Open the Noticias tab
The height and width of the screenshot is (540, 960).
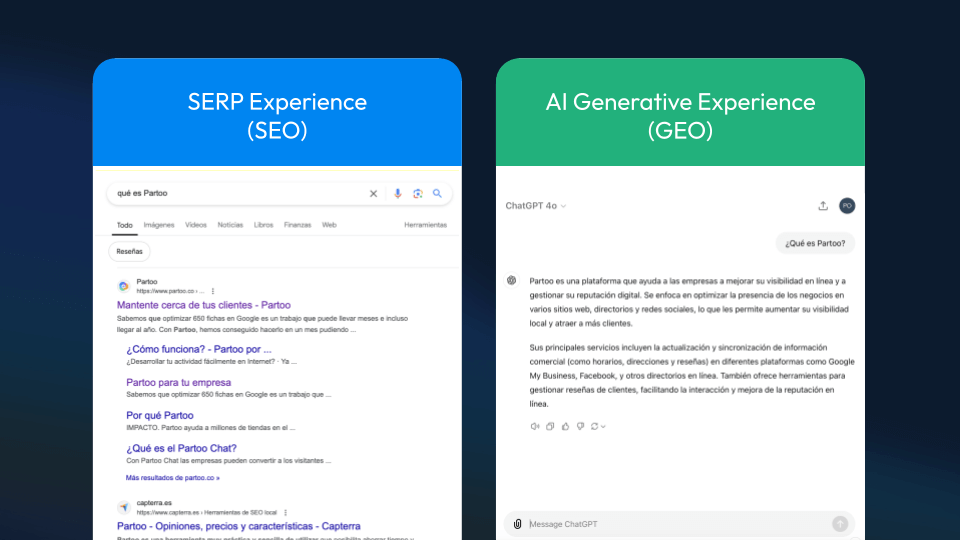[x=230, y=225]
